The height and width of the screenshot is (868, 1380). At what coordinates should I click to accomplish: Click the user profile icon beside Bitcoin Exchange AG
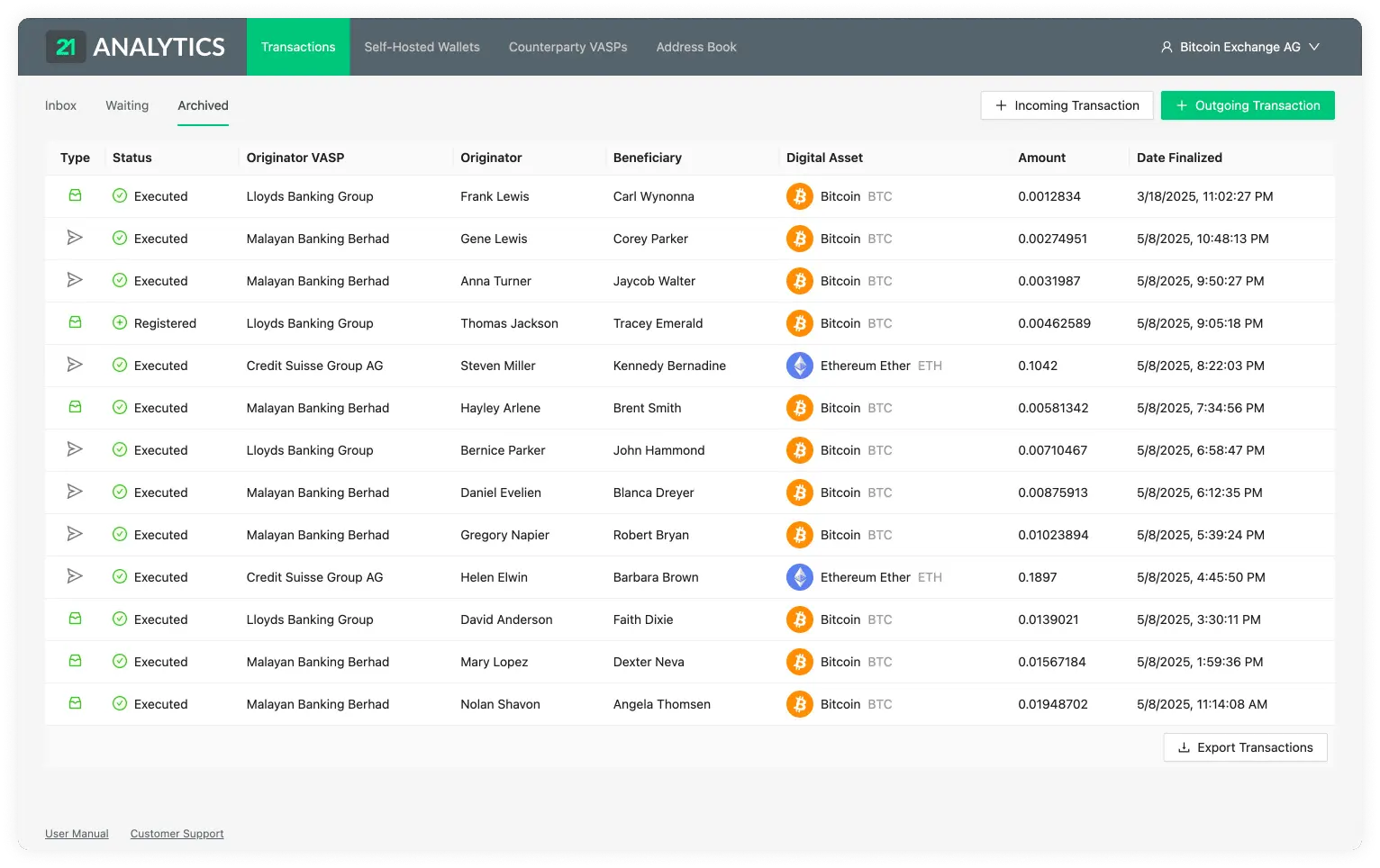point(1167,47)
